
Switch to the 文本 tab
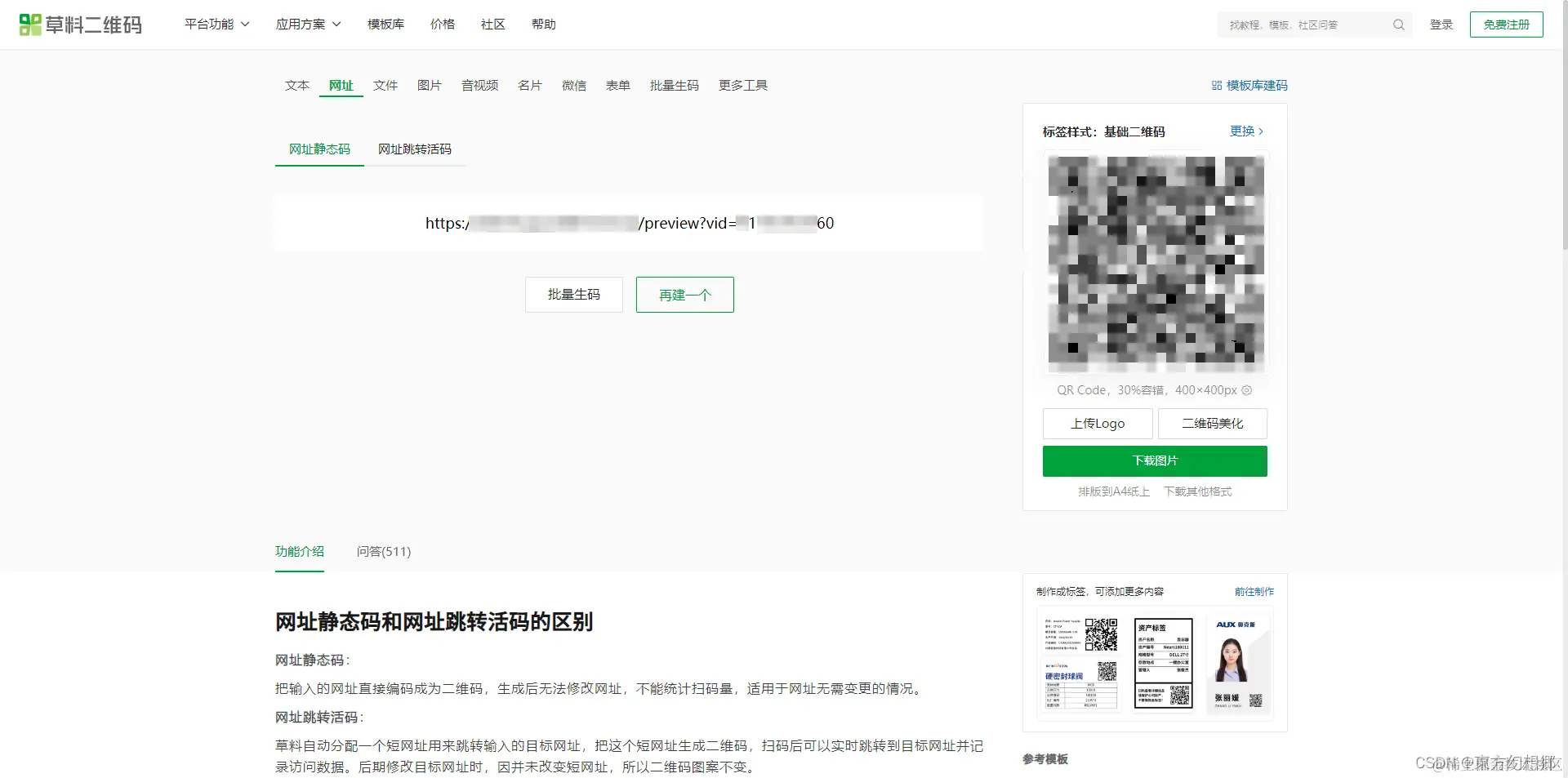point(296,86)
